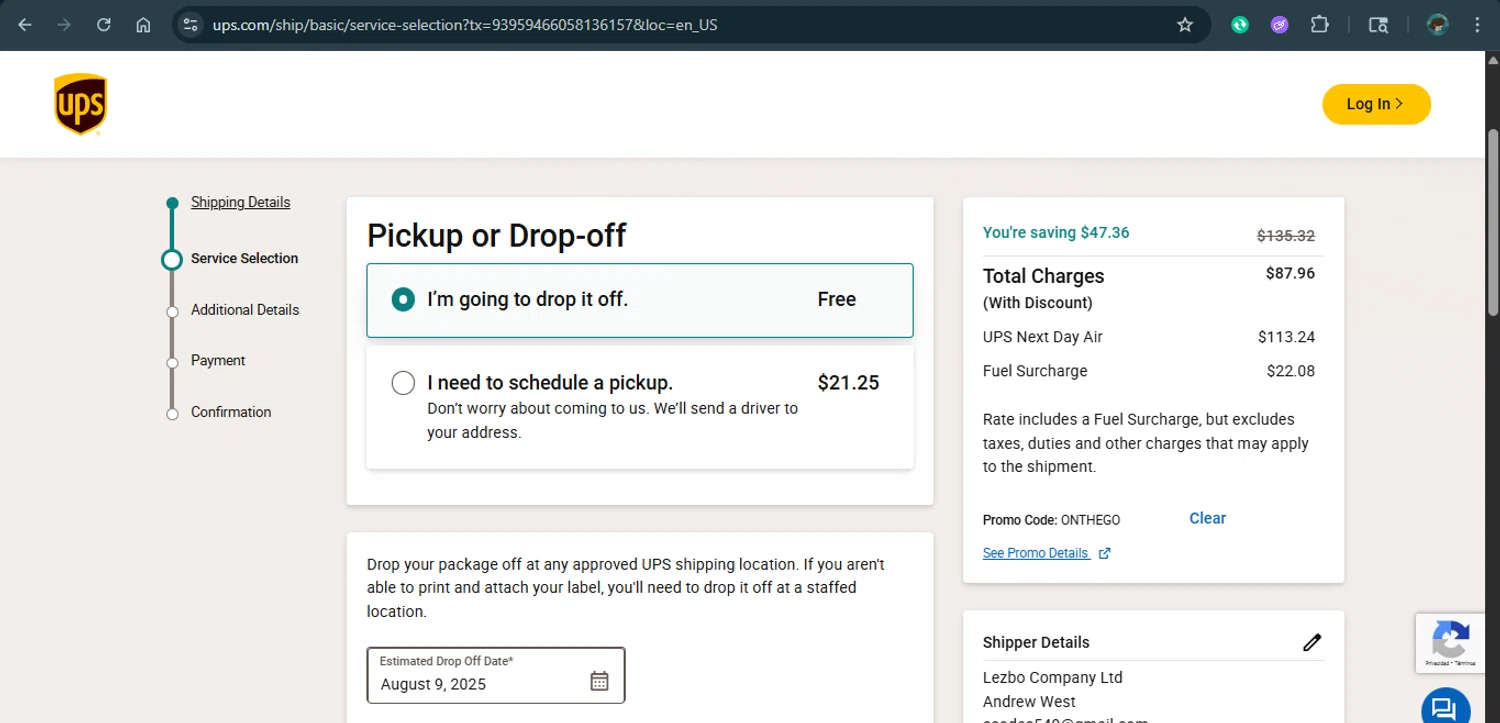Click external link icon beside Promo Details
The image size is (1500, 723).
1104,553
